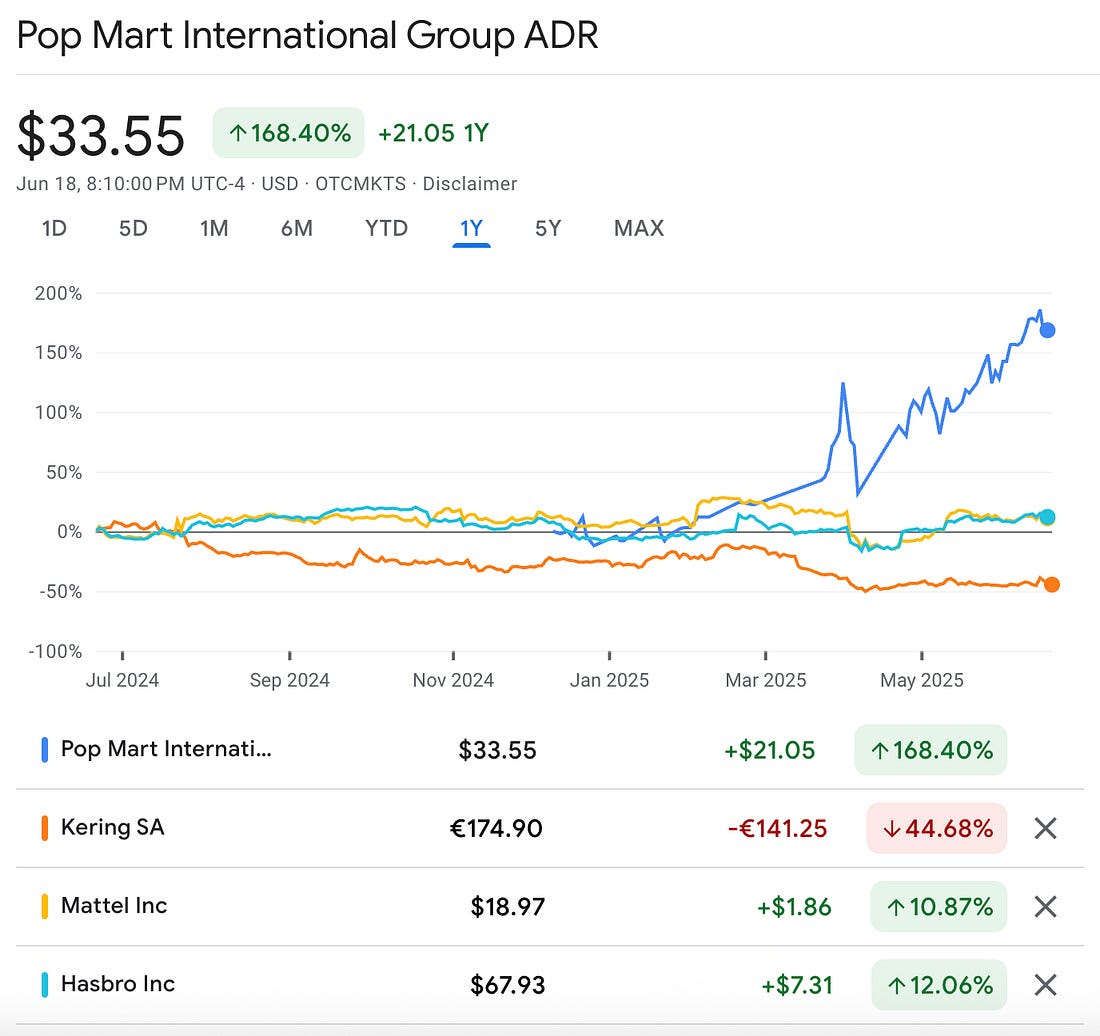Open the Pop Mart Internati... comparison row
Viewport: 1100px width, 1036px height.
click(x=549, y=750)
